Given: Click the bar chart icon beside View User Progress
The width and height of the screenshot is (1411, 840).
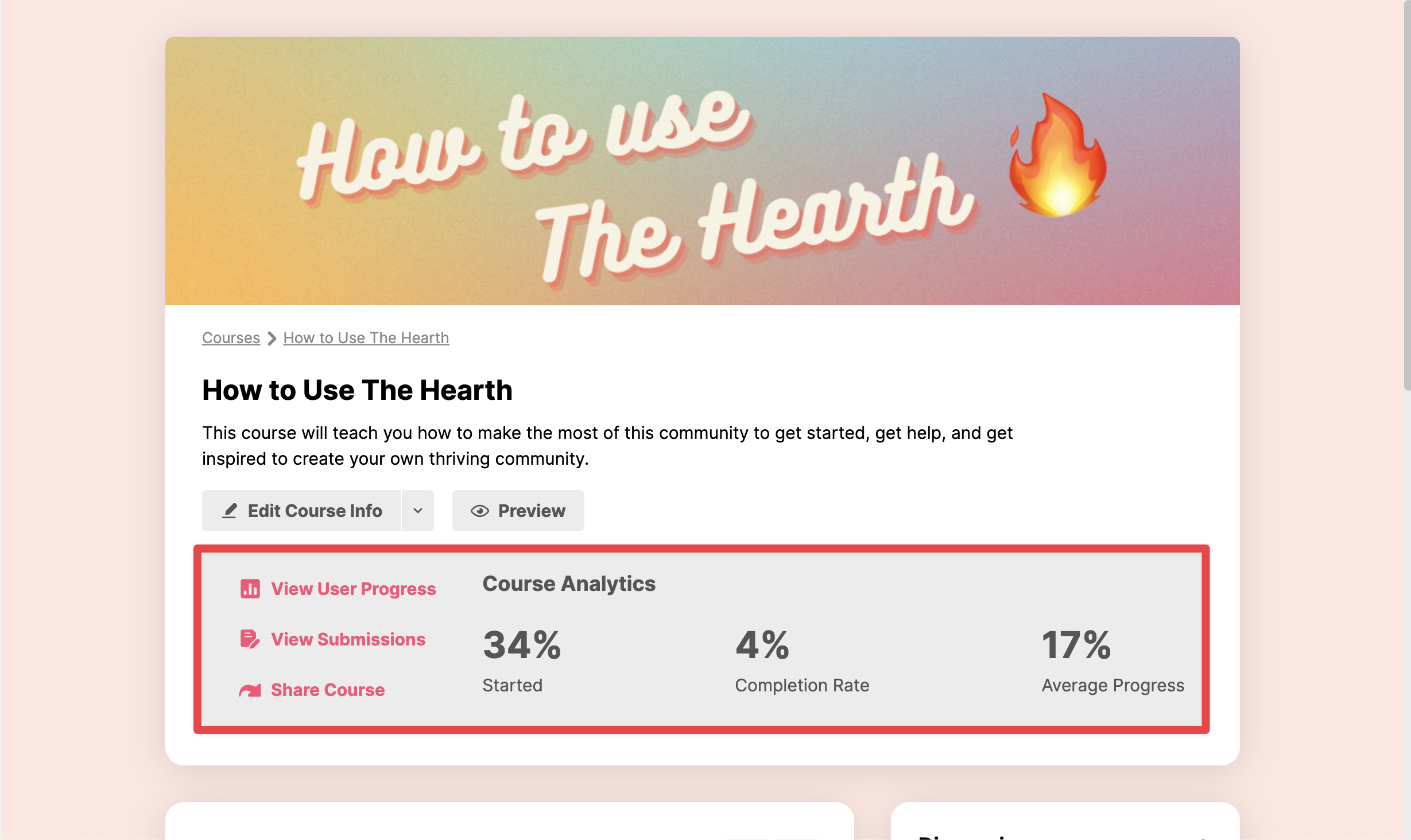Looking at the screenshot, I should click(250, 589).
